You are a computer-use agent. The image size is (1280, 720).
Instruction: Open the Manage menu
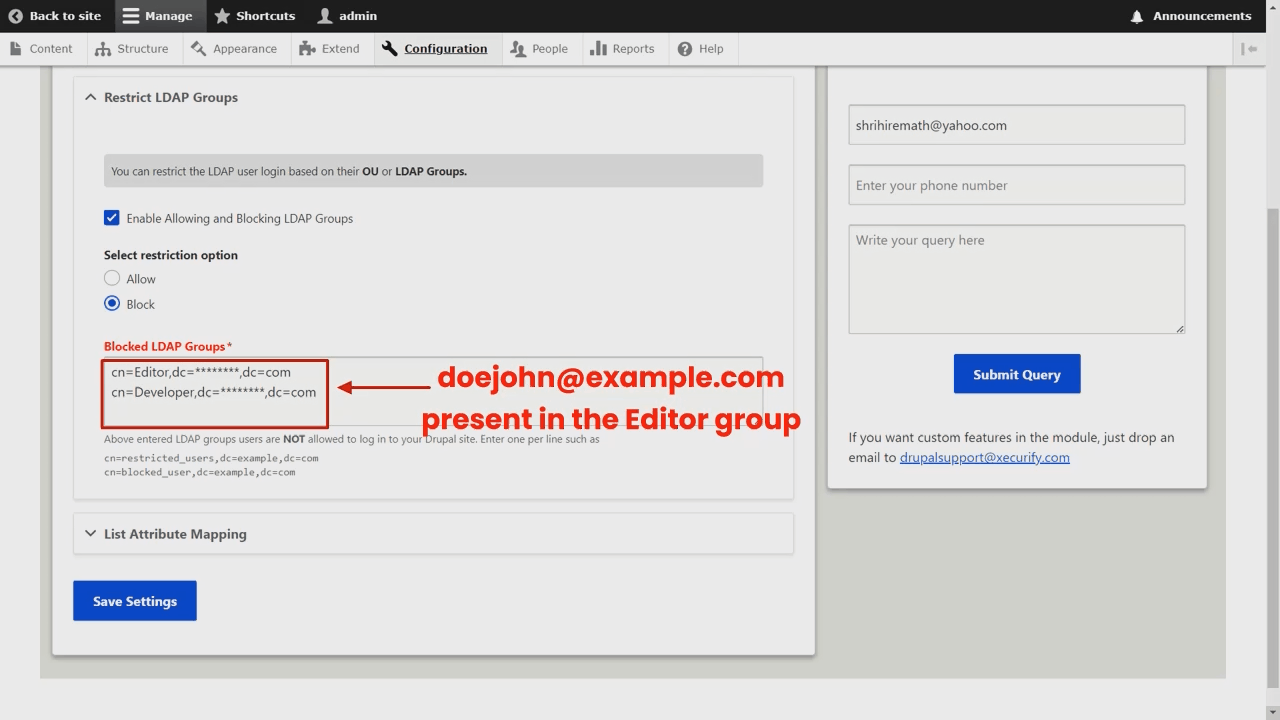coord(131,16)
